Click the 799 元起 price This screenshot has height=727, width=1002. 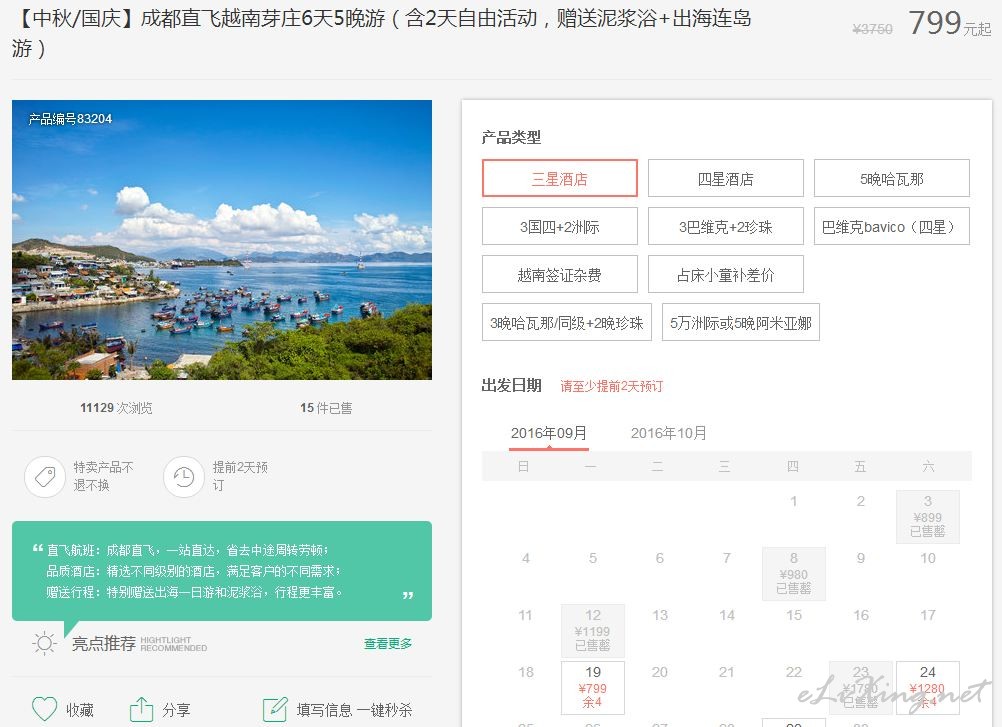click(x=950, y=24)
